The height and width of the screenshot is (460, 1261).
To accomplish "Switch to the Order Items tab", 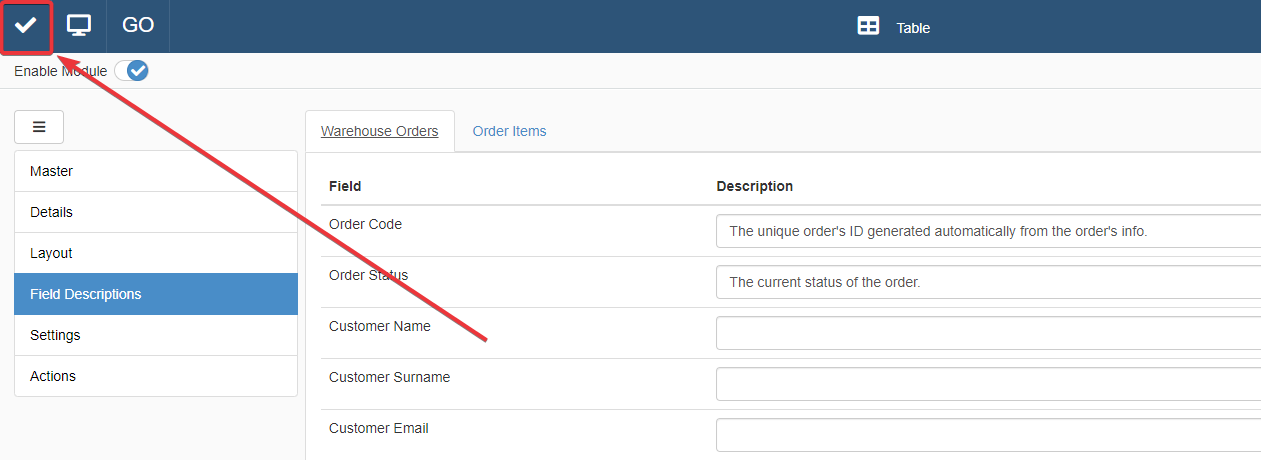I will tap(509, 131).
